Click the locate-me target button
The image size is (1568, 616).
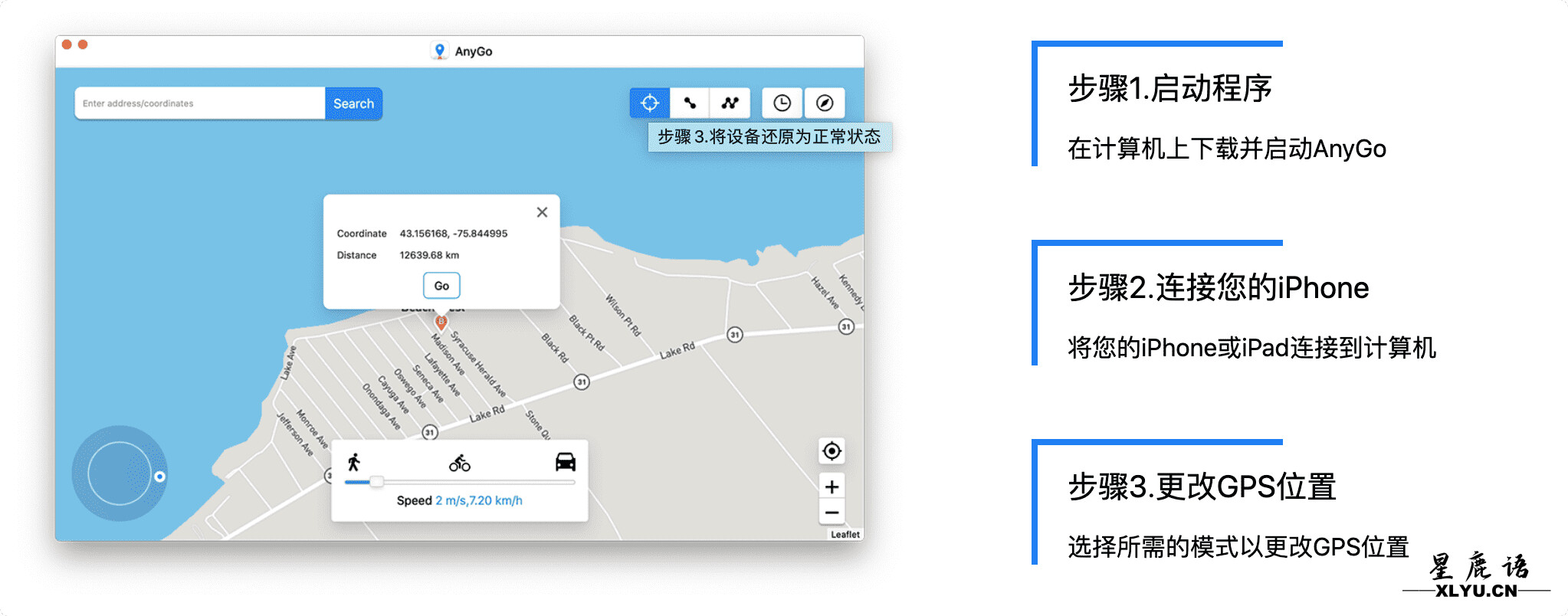click(832, 451)
